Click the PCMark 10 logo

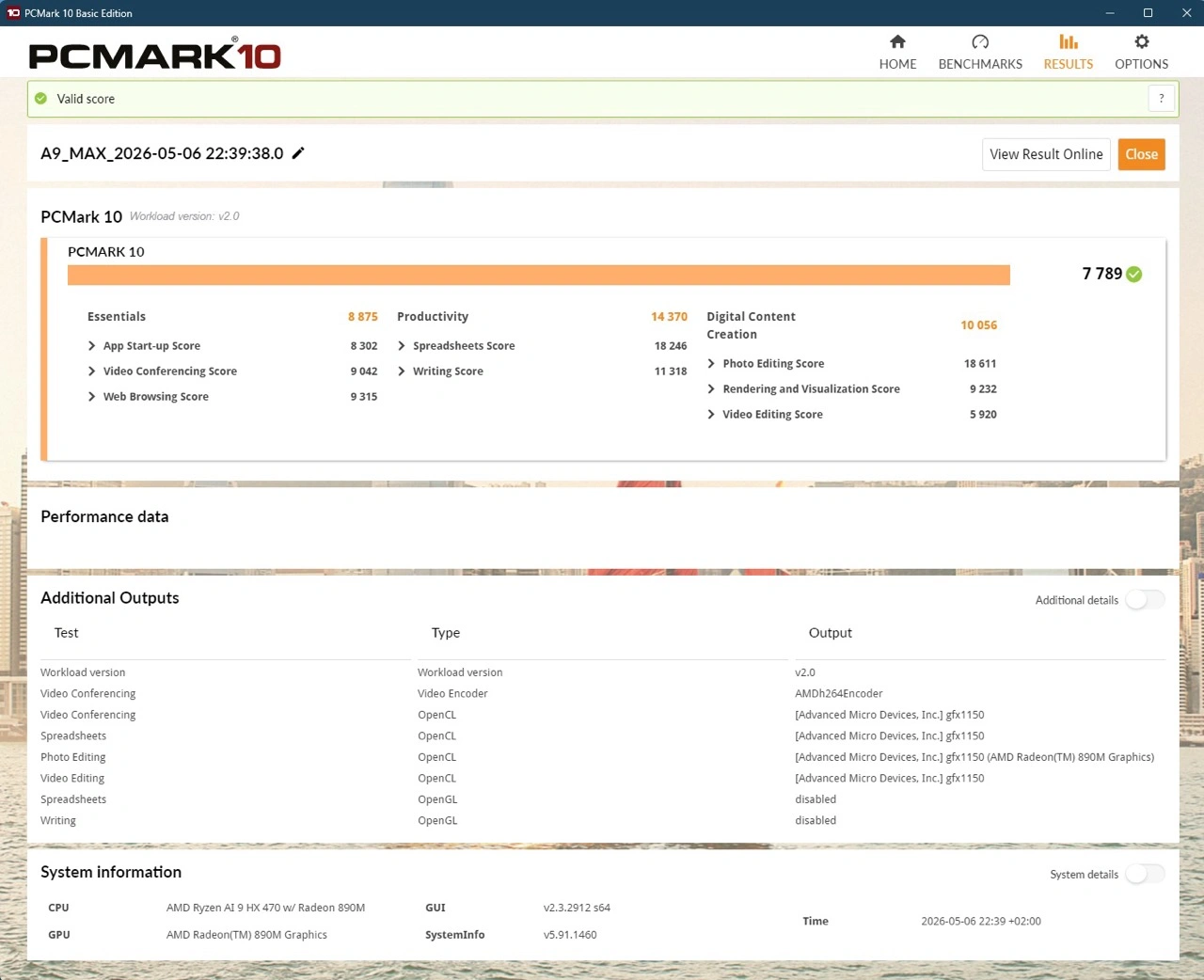155,55
